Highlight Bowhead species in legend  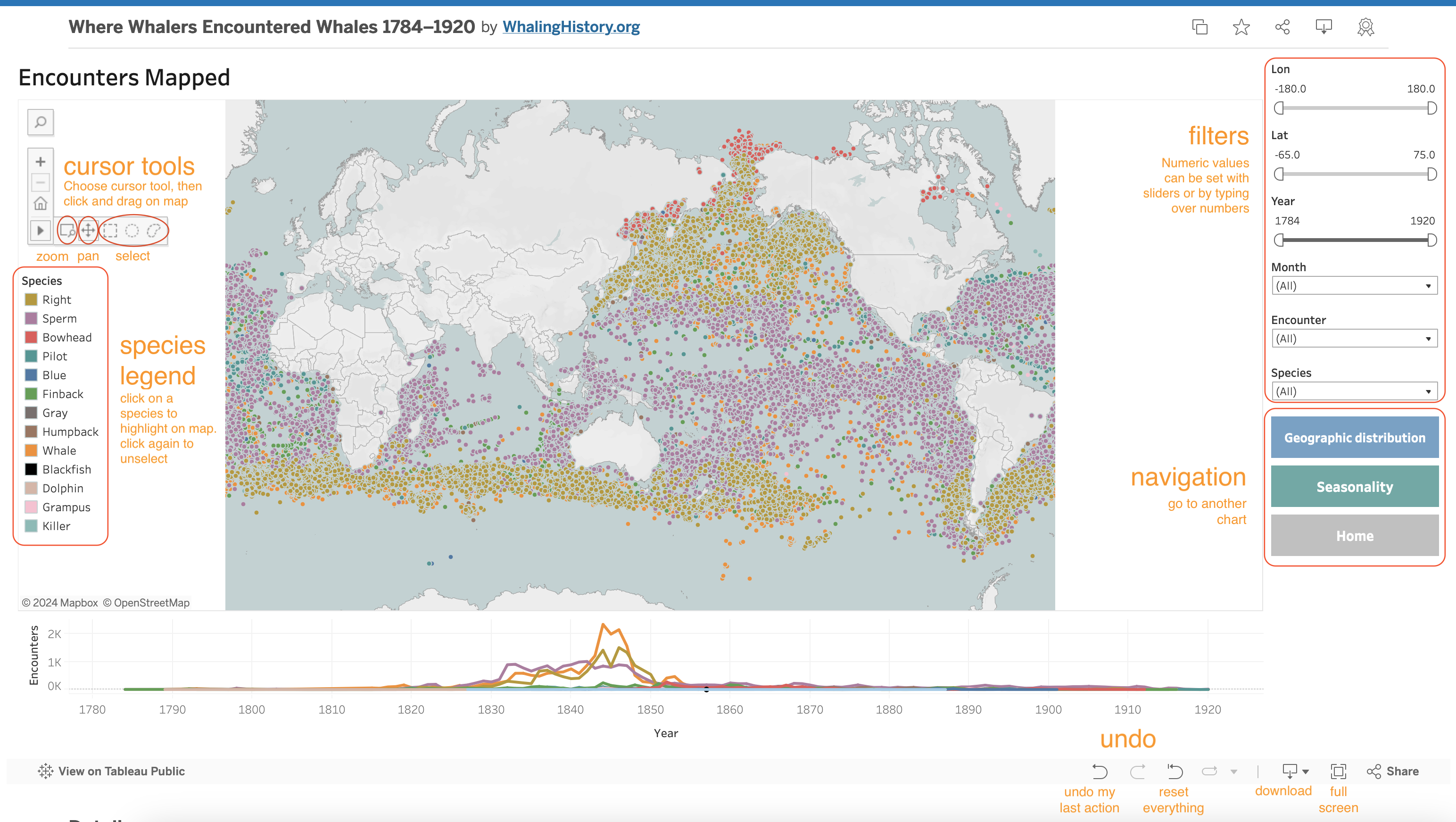coord(66,338)
